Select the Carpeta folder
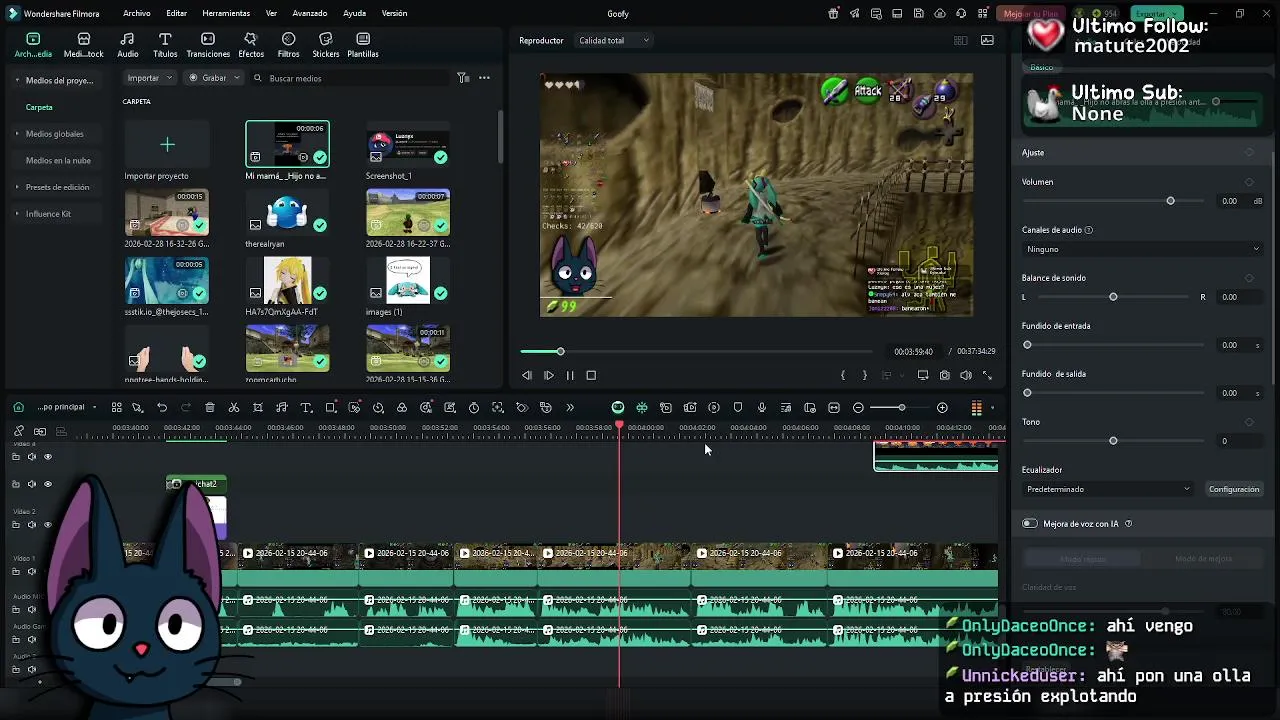The width and height of the screenshot is (1280, 720). coord(39,107)
